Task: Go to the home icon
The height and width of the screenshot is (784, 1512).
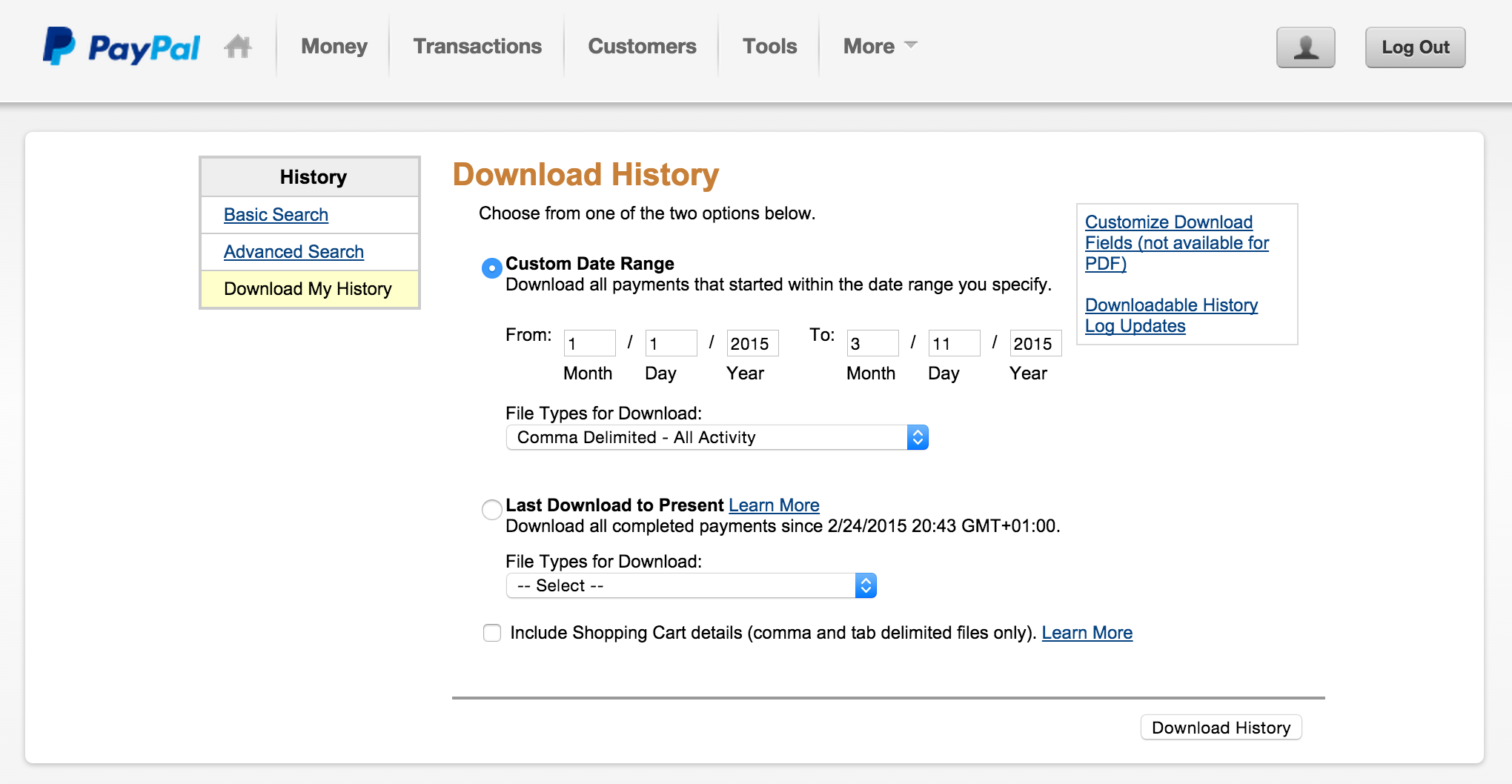Action: [x=238, y=47]
